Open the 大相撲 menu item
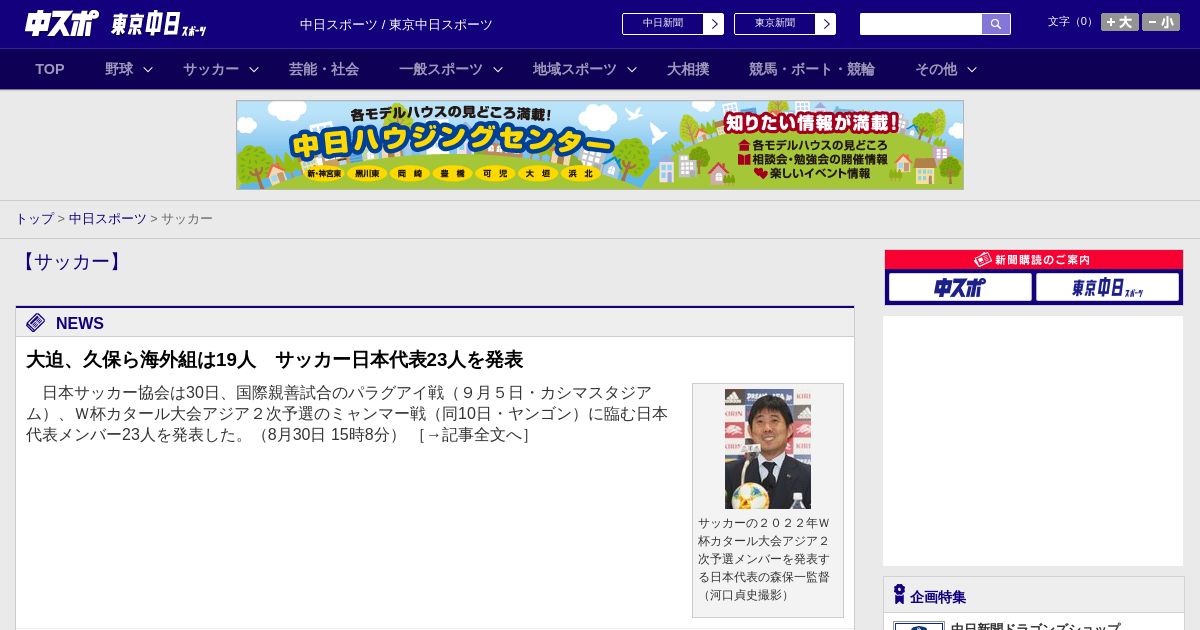The image size is (1200, 630). [688, 69]
